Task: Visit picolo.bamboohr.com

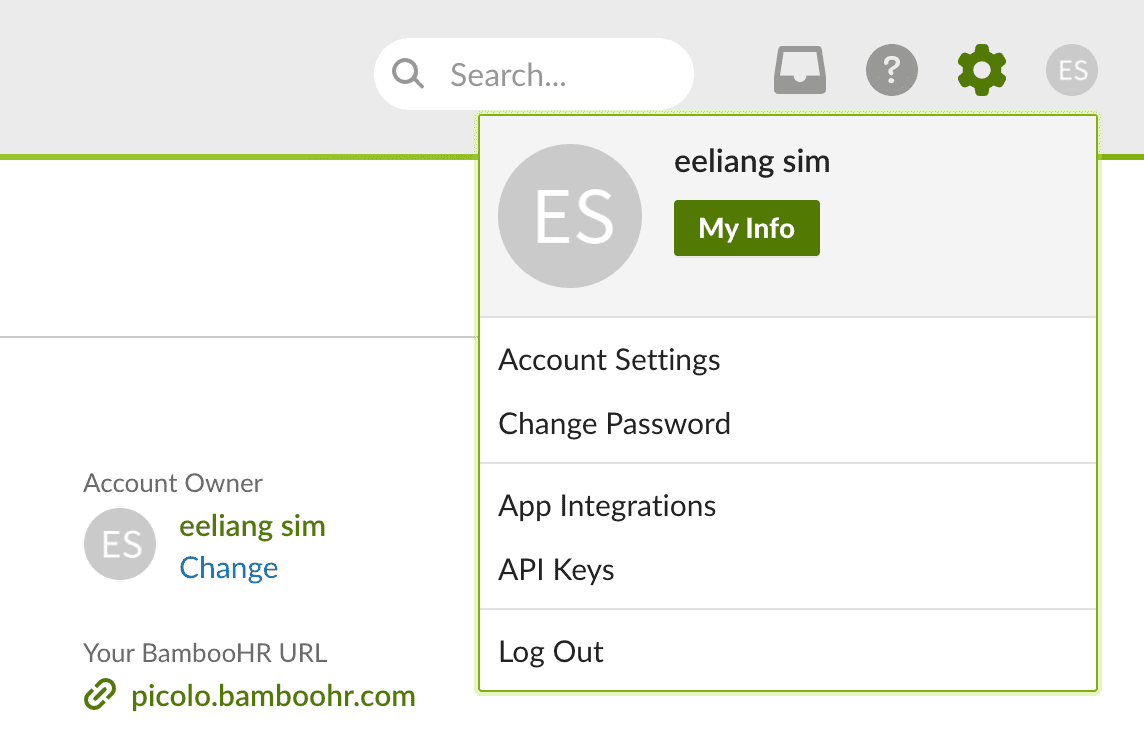Action: 274,694
